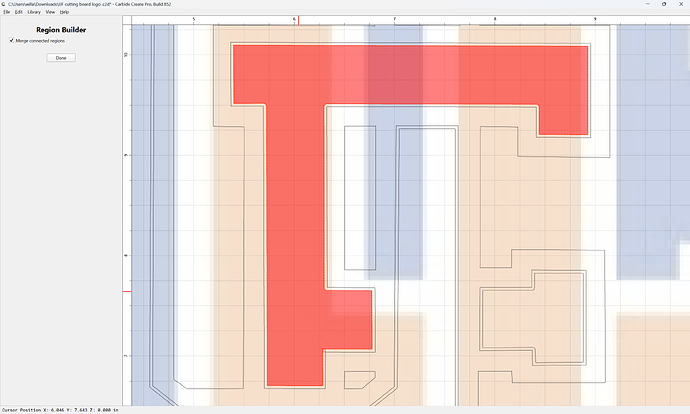
Task: Open the Library menu
Action: point(34,12)
